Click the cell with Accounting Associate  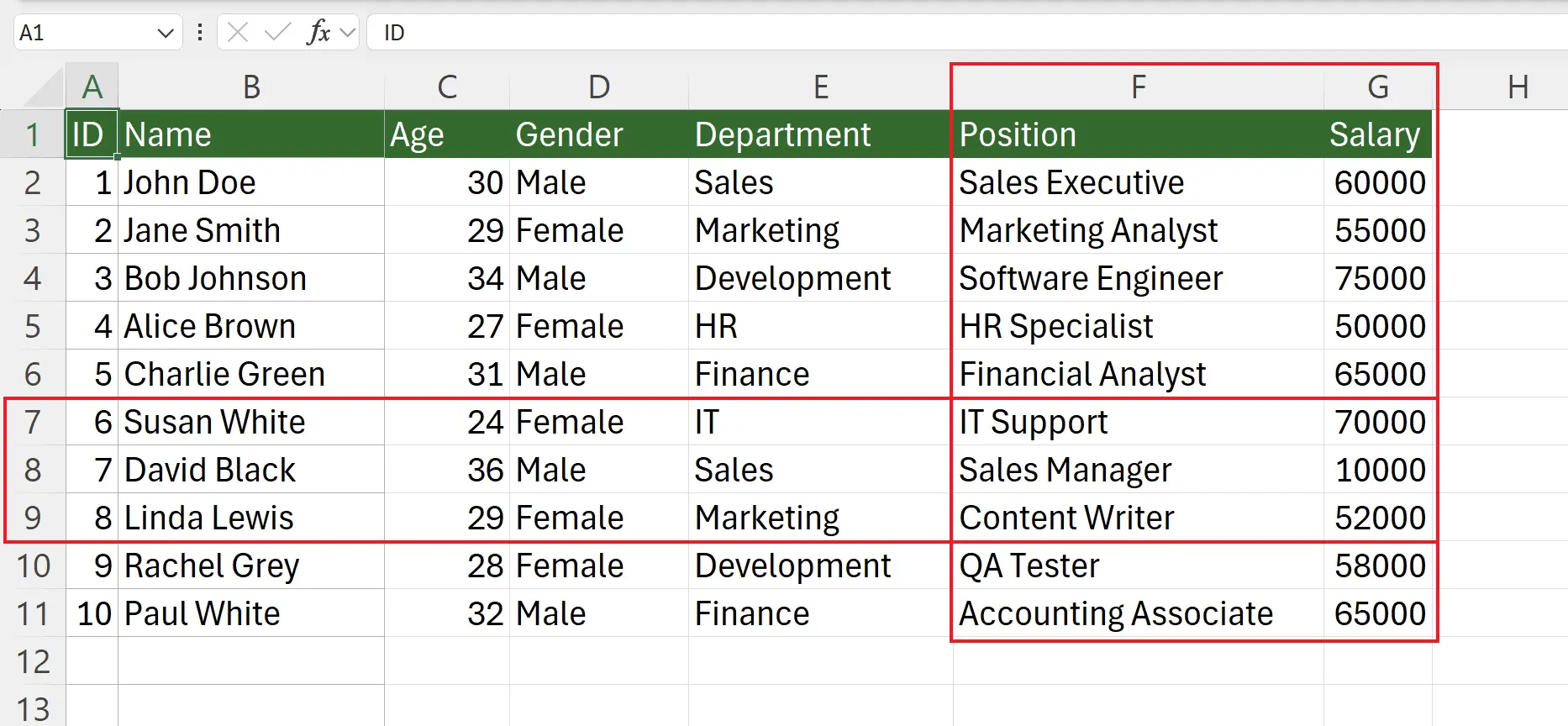1138,613
